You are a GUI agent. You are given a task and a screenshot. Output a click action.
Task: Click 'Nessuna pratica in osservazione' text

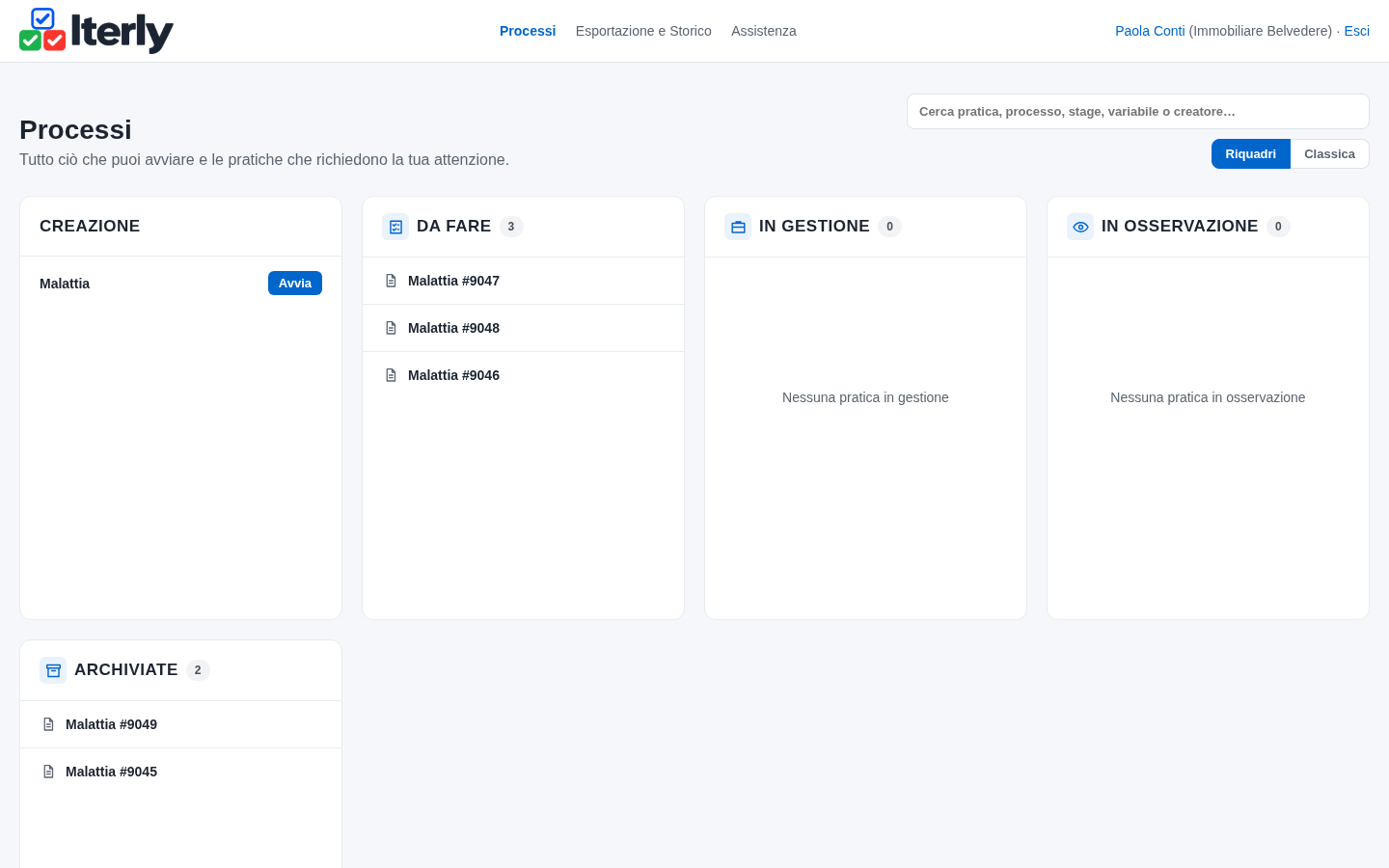pyautogui.click(x=1208, y=397)
